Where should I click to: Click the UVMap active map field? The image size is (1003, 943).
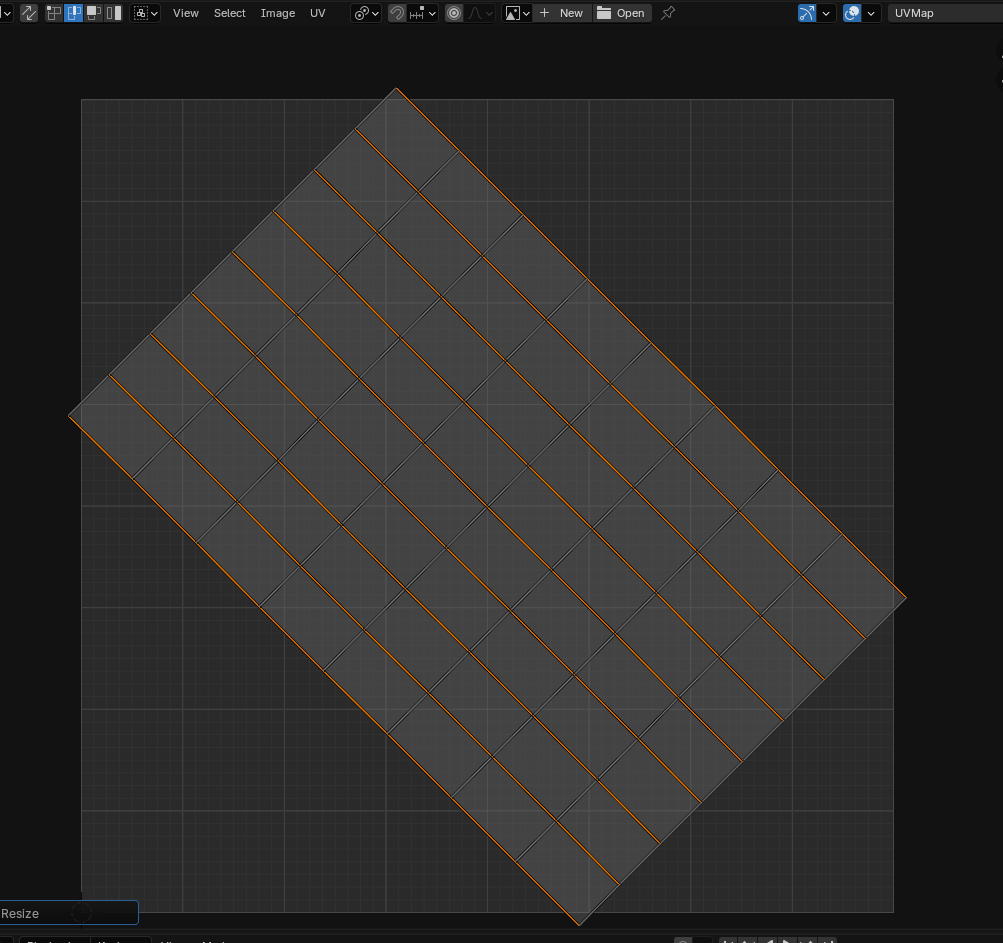click(x=945, y=13)
